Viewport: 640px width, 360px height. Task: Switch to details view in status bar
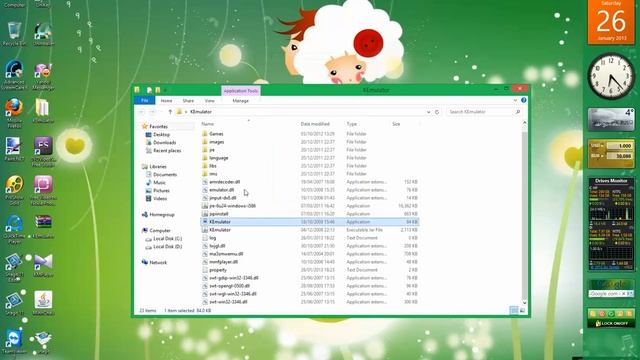click(514, 311)
